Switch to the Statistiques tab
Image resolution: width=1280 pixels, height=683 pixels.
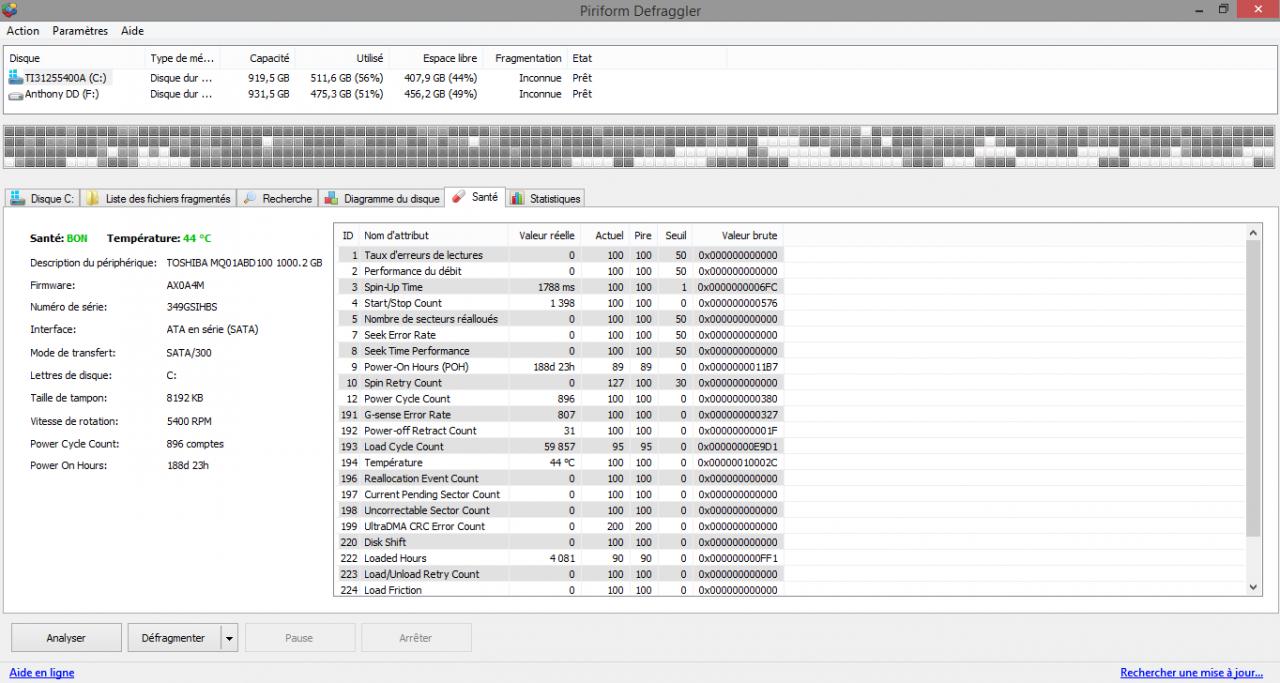click(x=545, y=198)
